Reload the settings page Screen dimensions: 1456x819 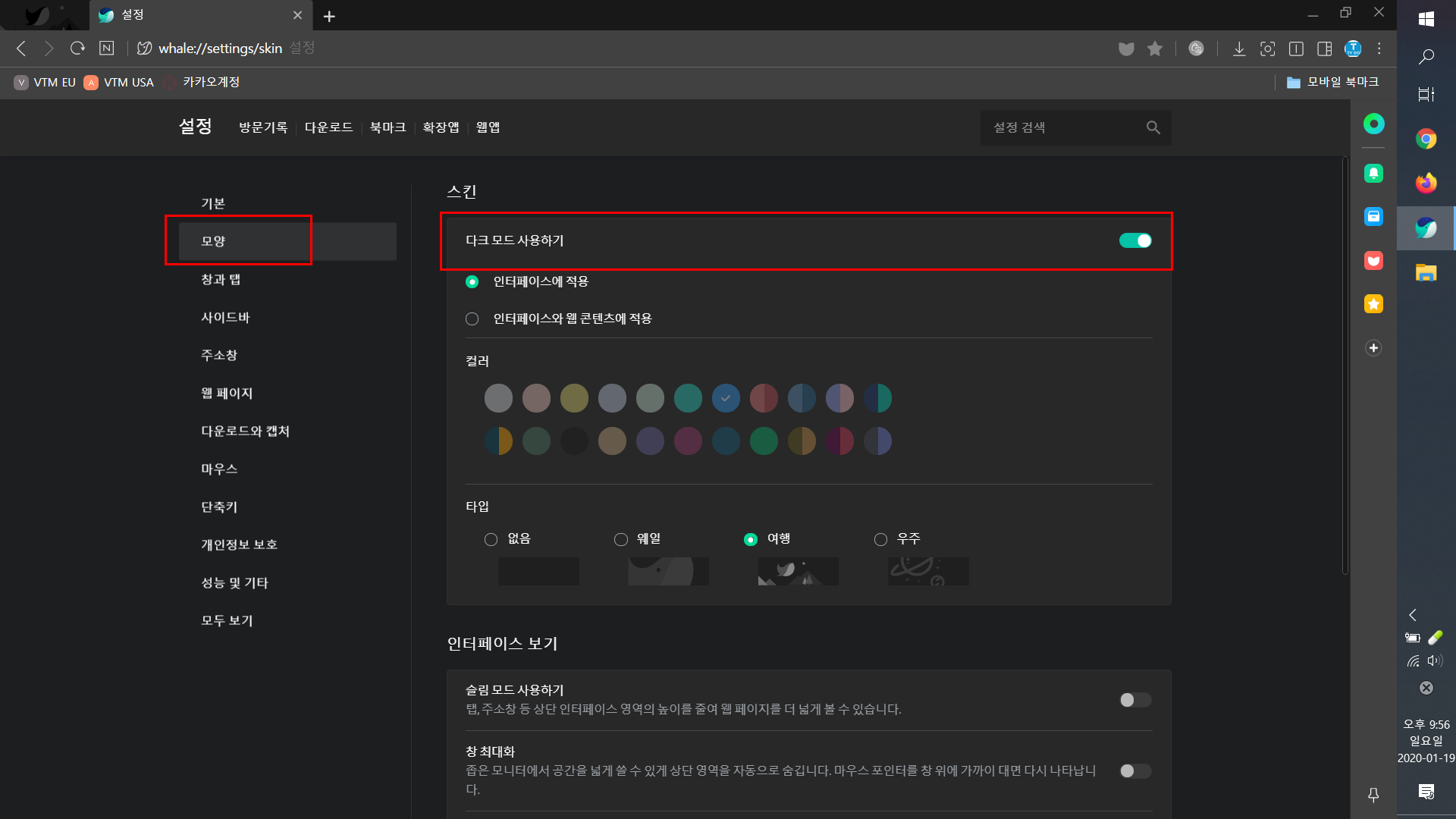point(77,49)
